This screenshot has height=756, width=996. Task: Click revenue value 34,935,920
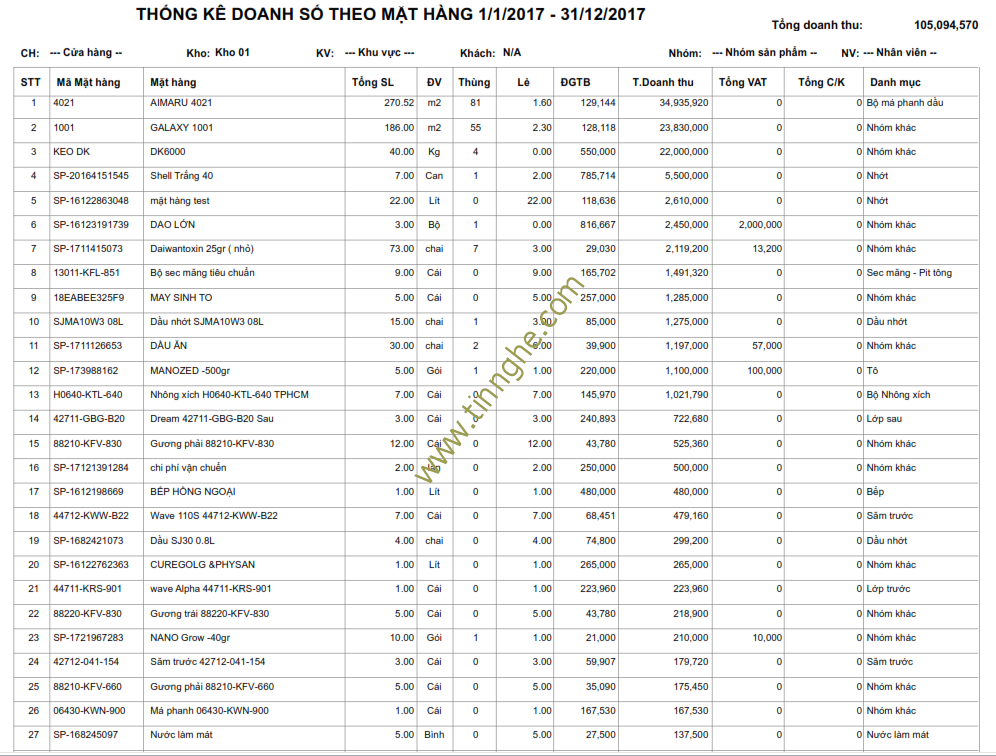(683, 103)
